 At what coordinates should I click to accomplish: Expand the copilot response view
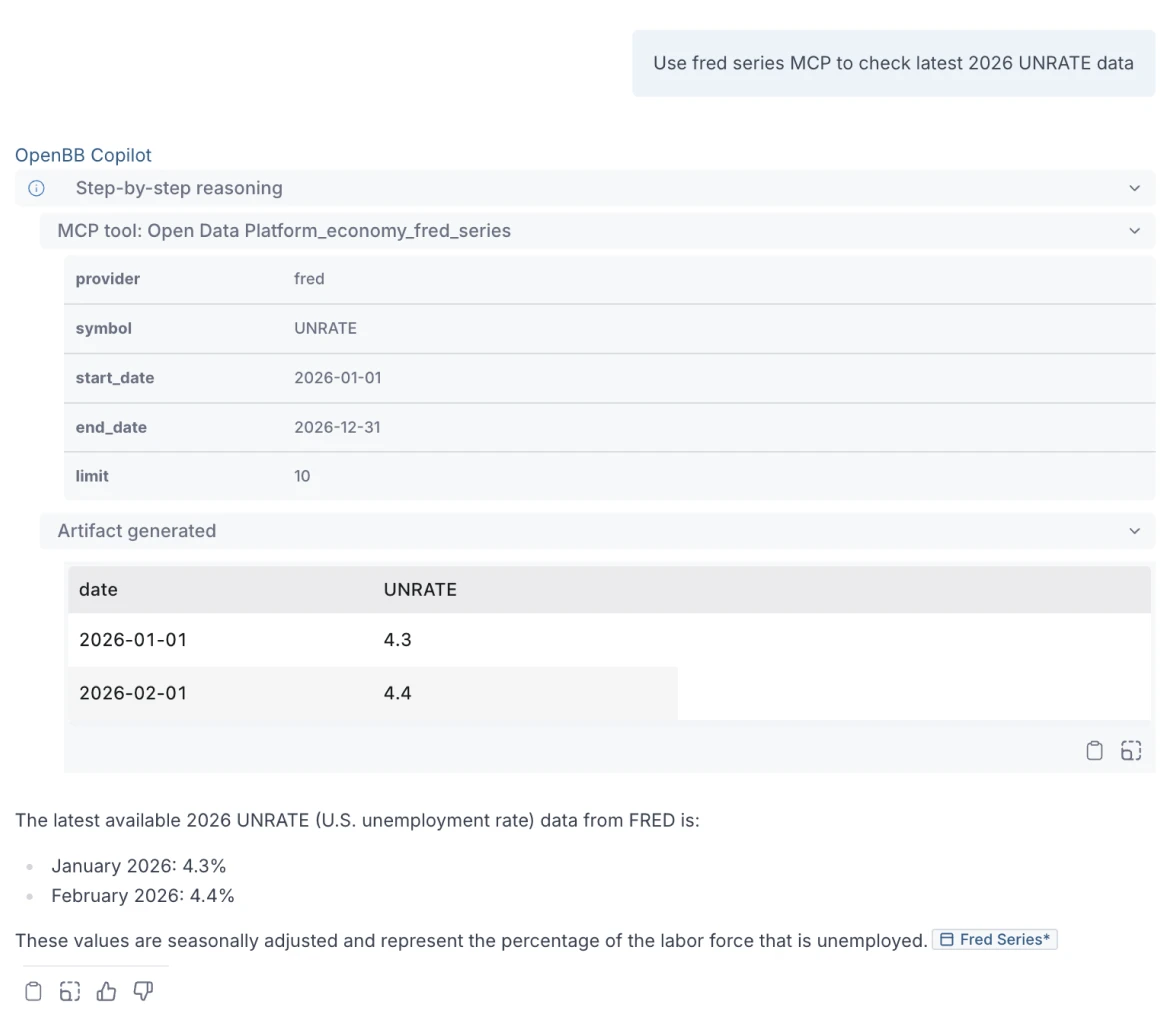click(x=69, y=991)
